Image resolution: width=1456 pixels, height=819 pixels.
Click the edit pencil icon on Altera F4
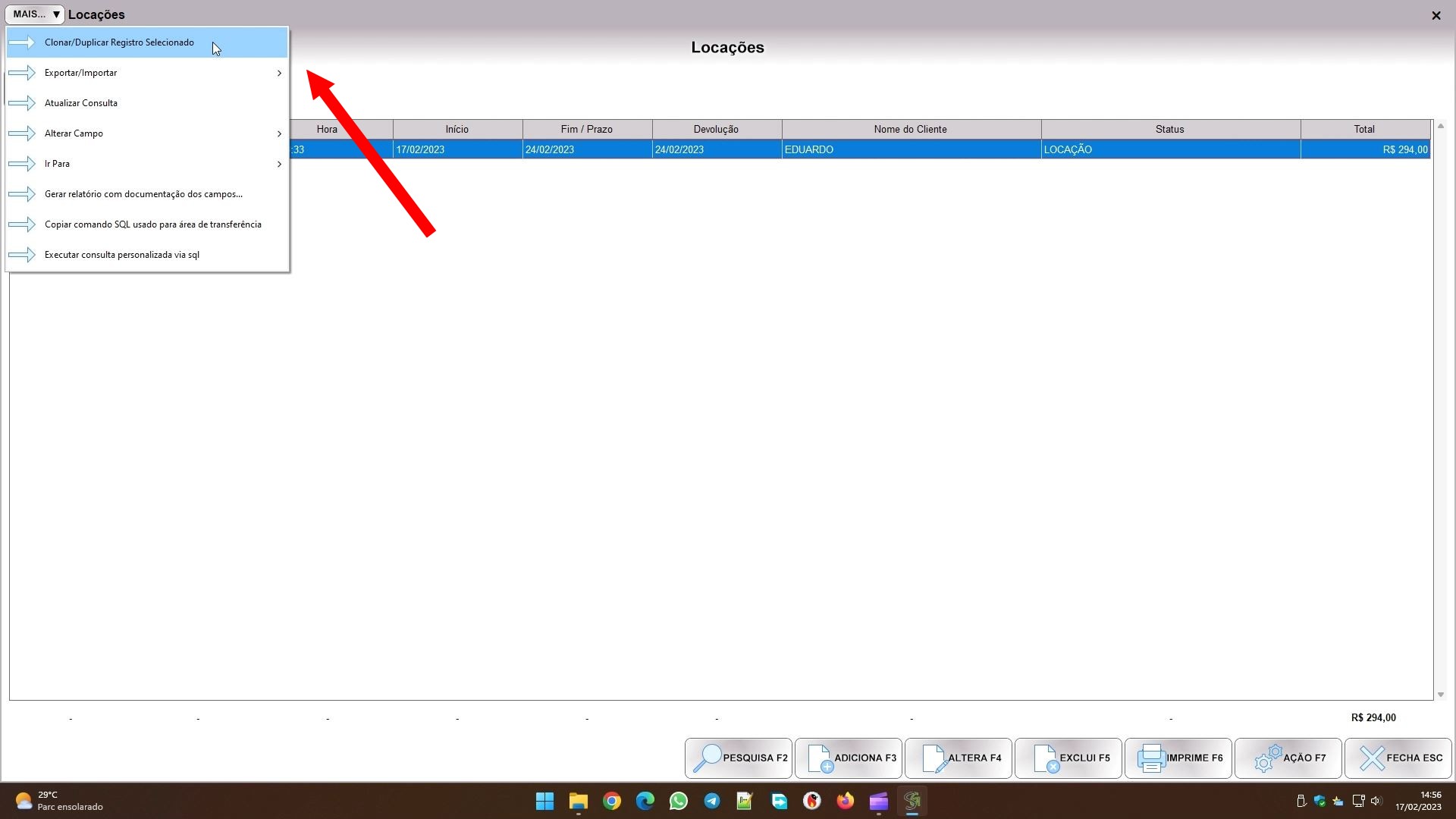(x=933, y=758)
